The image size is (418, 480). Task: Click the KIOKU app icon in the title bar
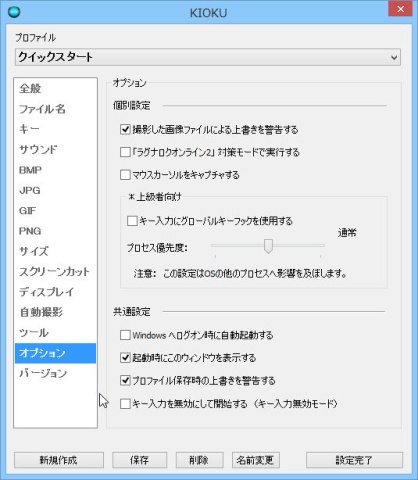pos(14,12)
